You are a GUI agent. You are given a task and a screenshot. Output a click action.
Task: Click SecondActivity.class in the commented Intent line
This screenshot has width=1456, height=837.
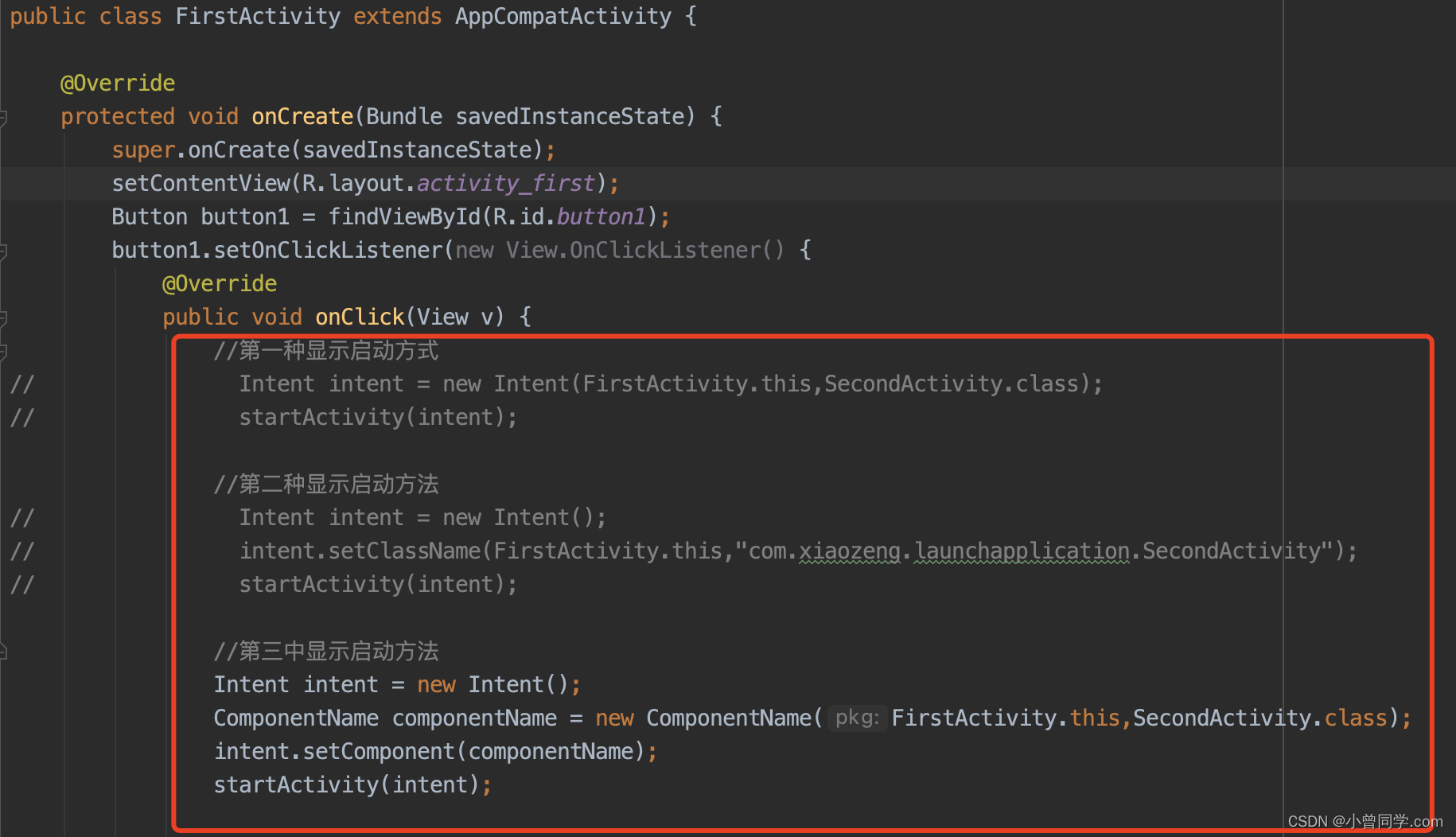[952, 383]
